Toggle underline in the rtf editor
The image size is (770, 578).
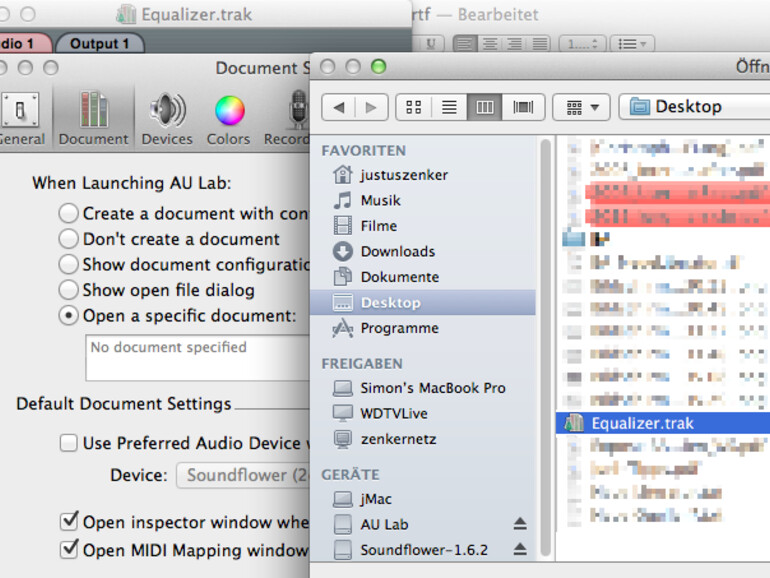(431, 44)
